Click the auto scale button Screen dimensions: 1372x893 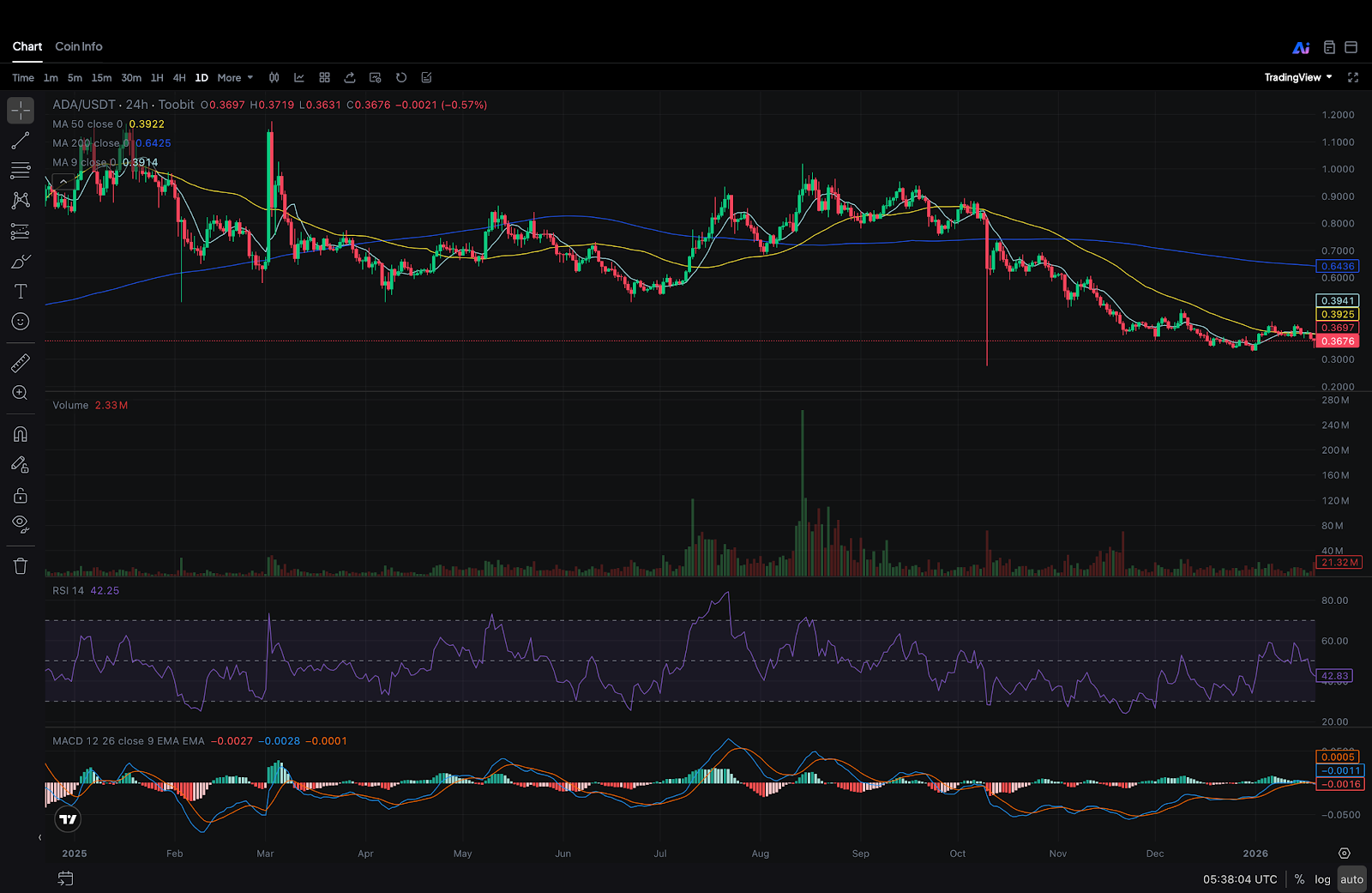1351,879
